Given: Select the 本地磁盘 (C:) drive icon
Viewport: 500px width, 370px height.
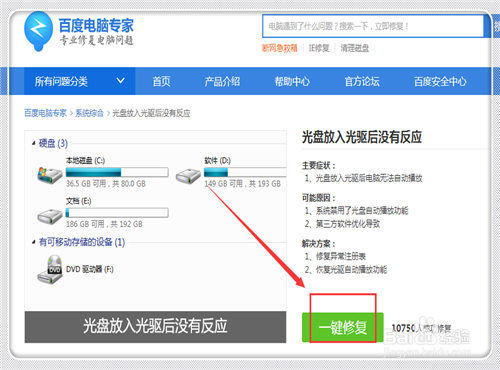Looking at the screenshot, I should [50, 175].
